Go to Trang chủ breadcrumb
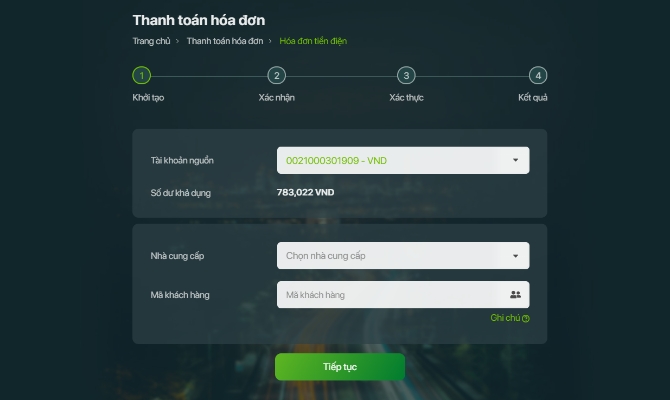This screenshot has width=670, height=400. (x=151, y=41)
